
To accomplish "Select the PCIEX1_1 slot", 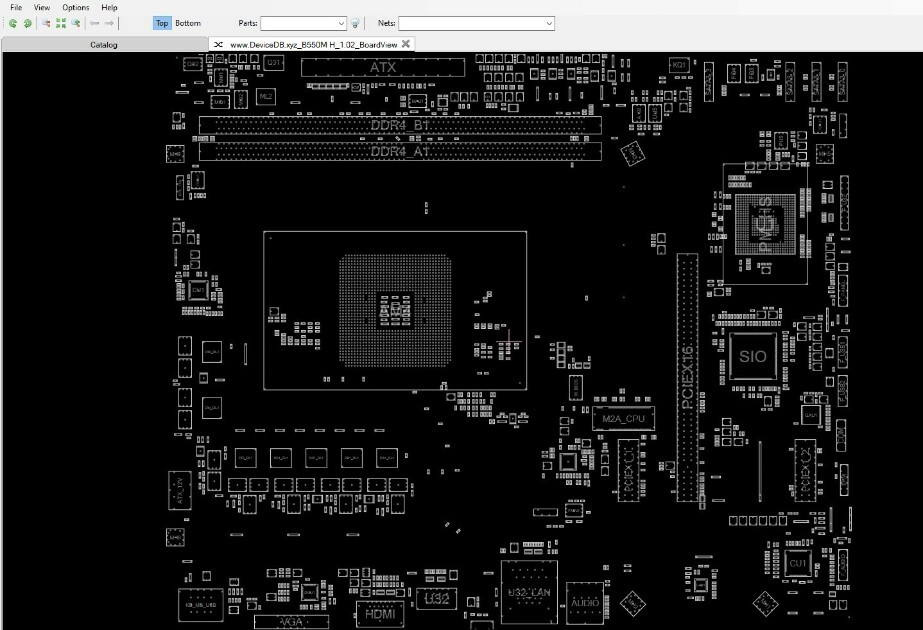I will point(628,470).
